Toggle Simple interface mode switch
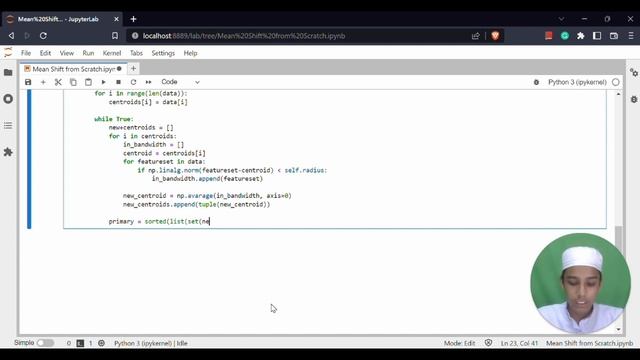640x360 pixels. tap(45, 343)
